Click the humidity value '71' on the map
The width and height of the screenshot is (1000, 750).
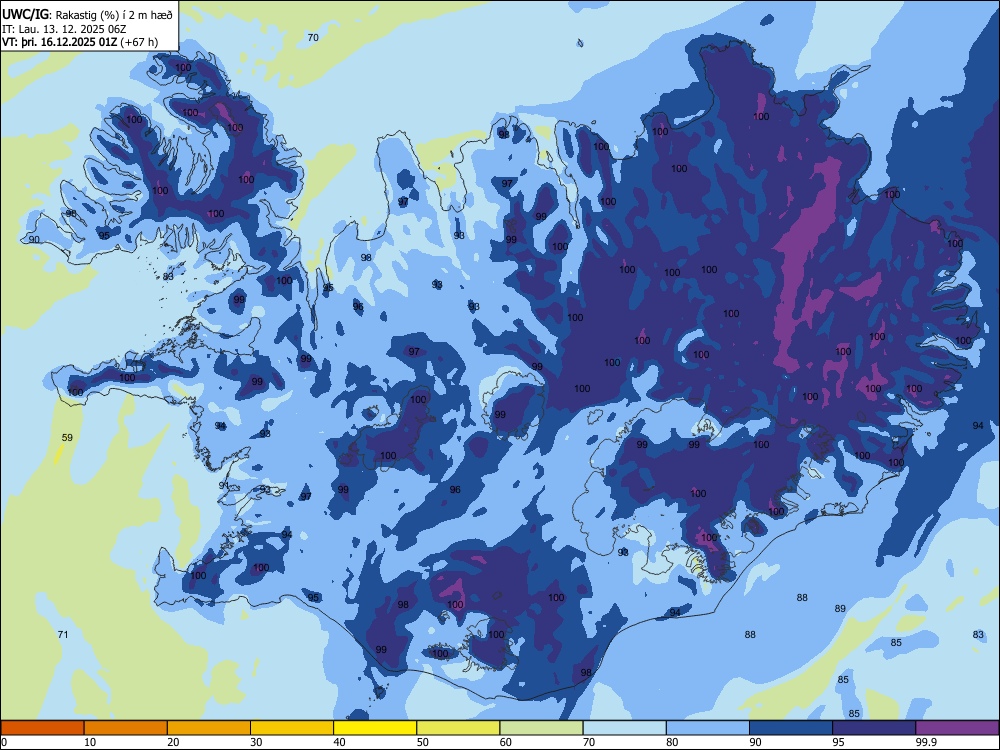[62, 635]
